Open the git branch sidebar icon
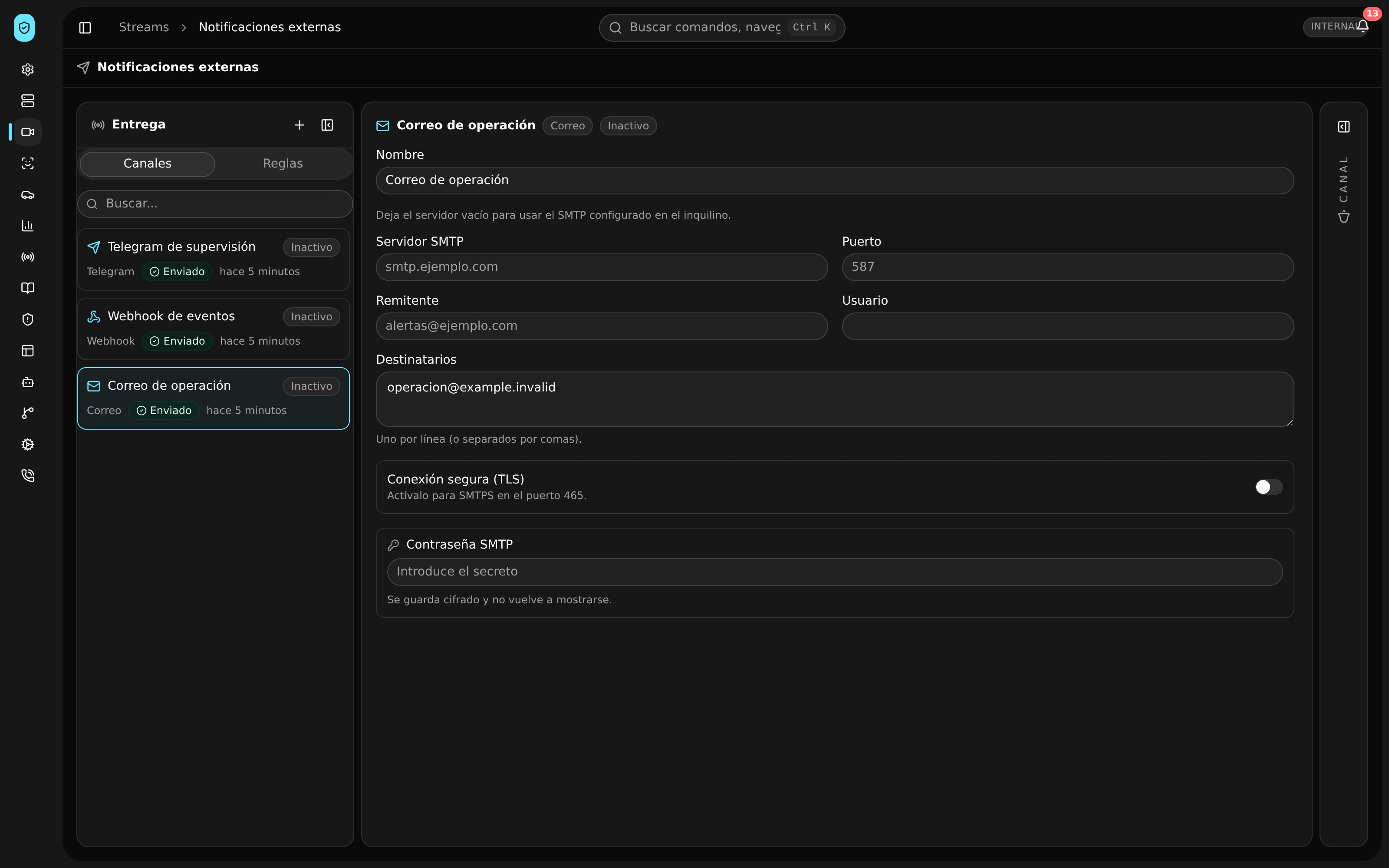This screenshot has width=1389, height=868. pyautogui.click(x=27, y=413)
